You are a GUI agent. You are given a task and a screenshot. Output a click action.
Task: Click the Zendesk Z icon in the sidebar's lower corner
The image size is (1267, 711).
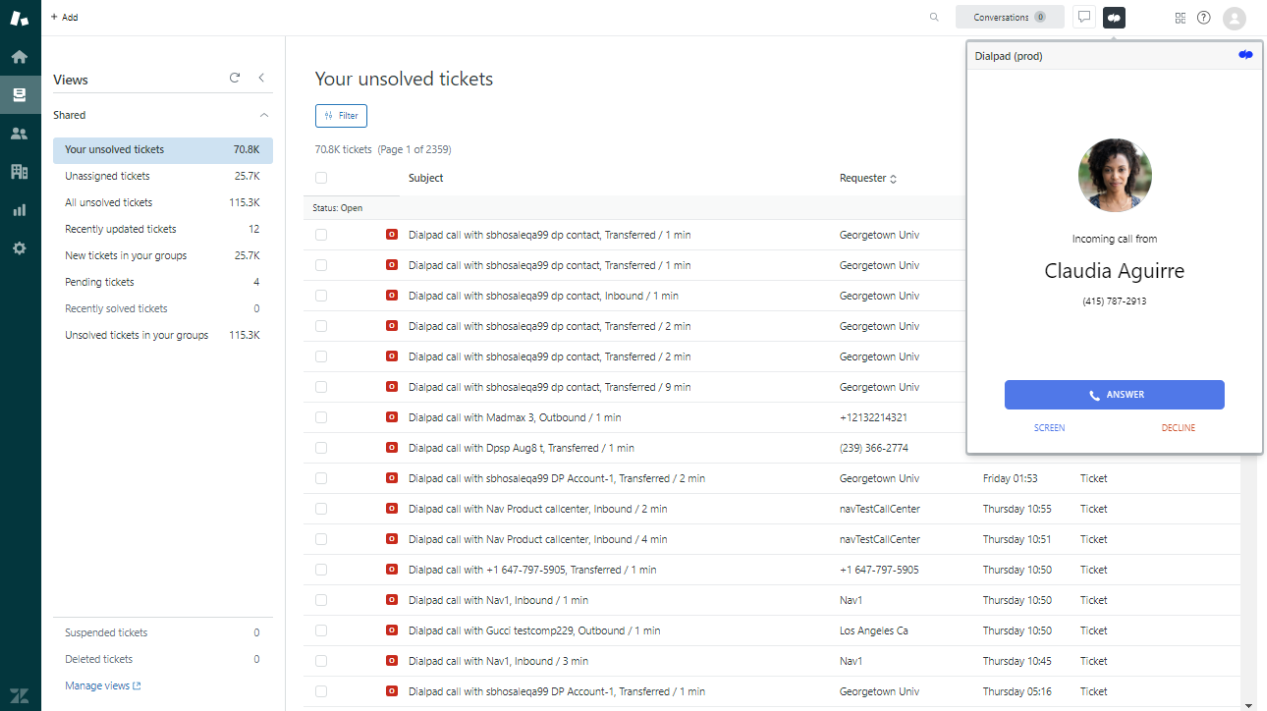click(19, 695)
